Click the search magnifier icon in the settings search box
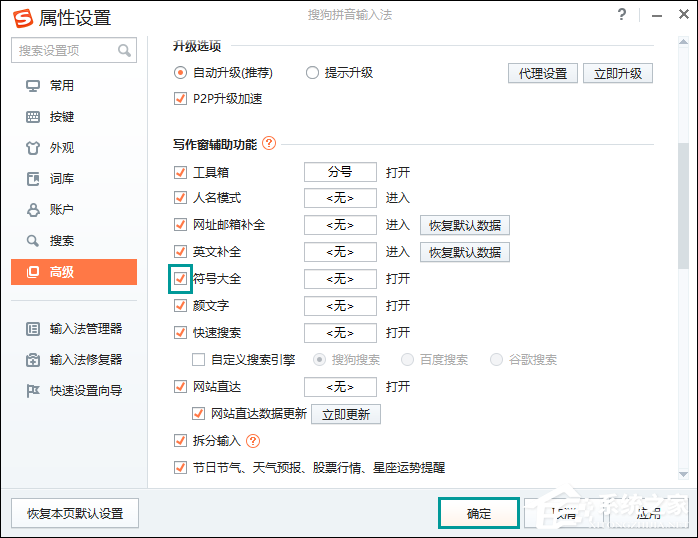Image resolution: width=698 pixels, height=538 pixels. (x=125, y=50)
